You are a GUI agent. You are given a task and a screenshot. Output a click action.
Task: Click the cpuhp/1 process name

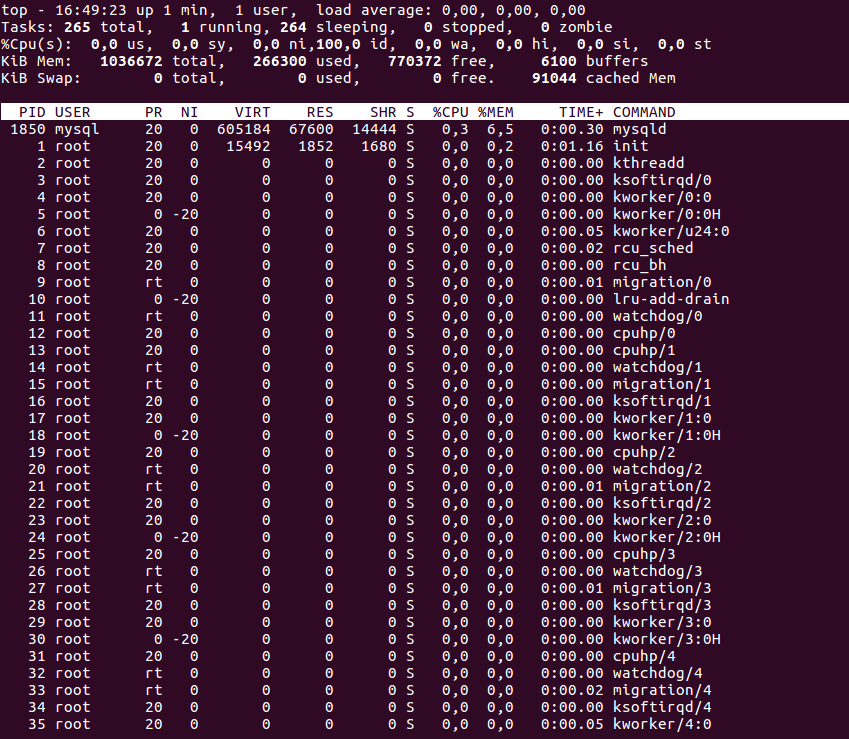coord(644,350)
